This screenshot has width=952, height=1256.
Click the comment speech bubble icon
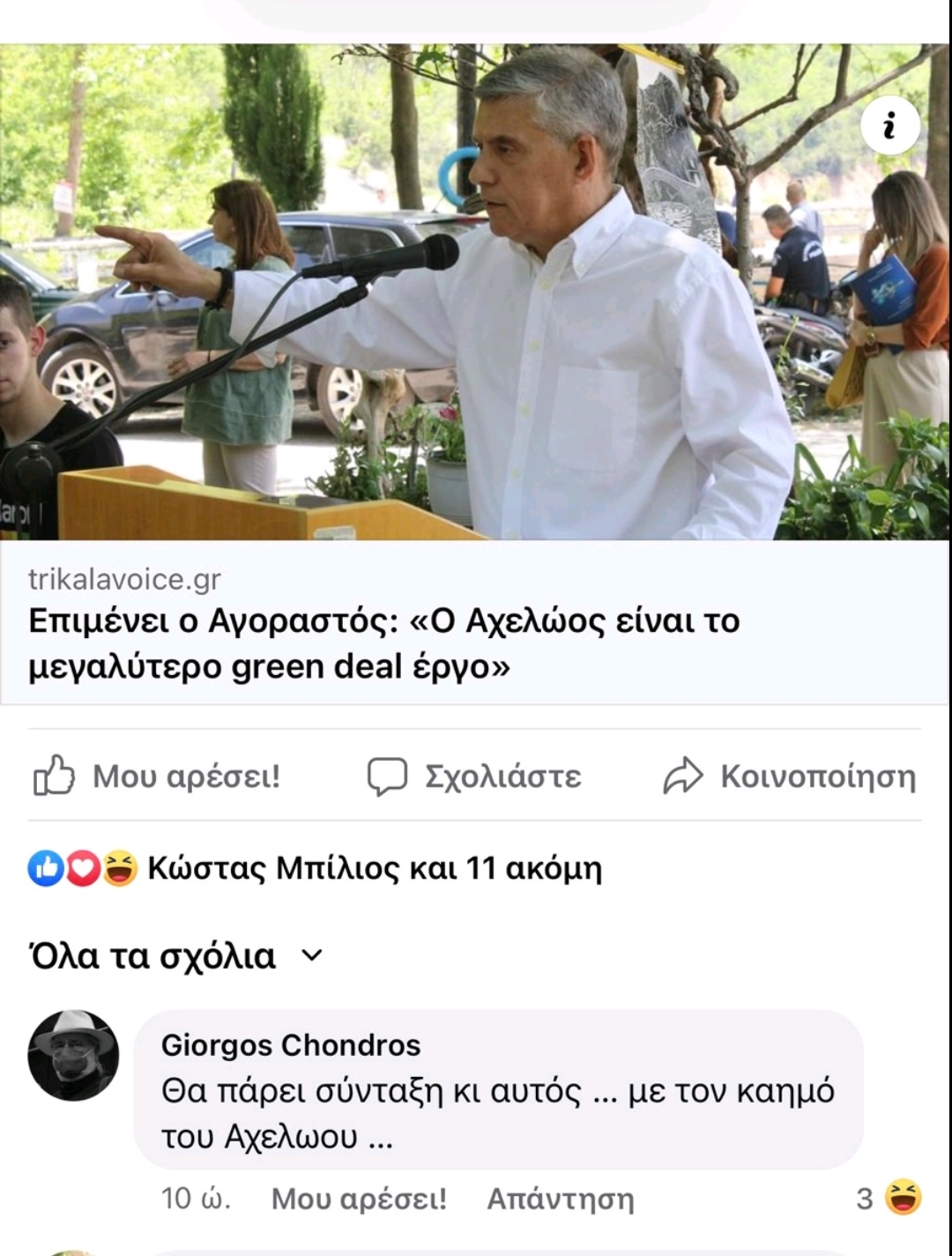[387, 777]
